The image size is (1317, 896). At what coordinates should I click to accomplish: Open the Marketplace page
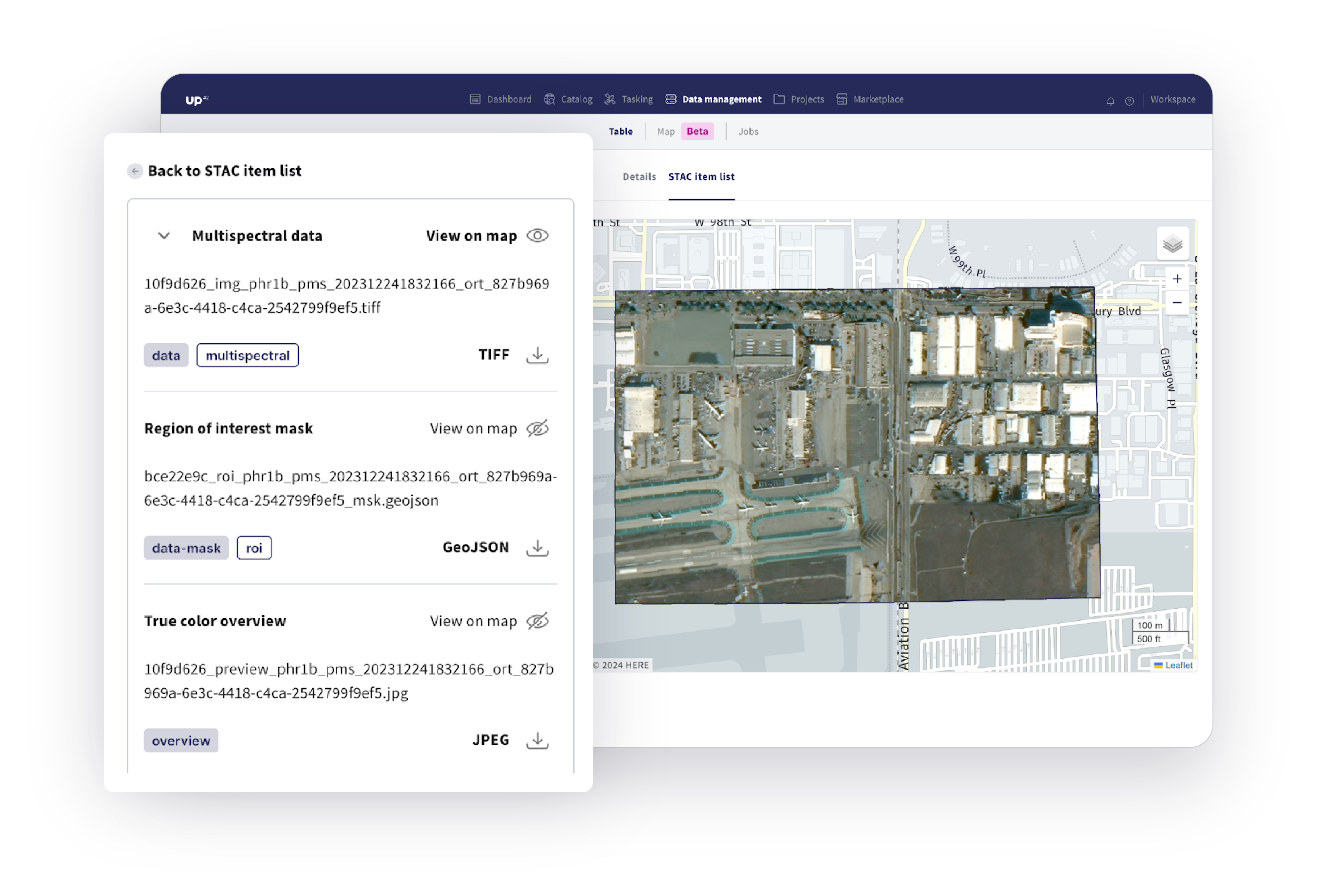pos(870,99)
